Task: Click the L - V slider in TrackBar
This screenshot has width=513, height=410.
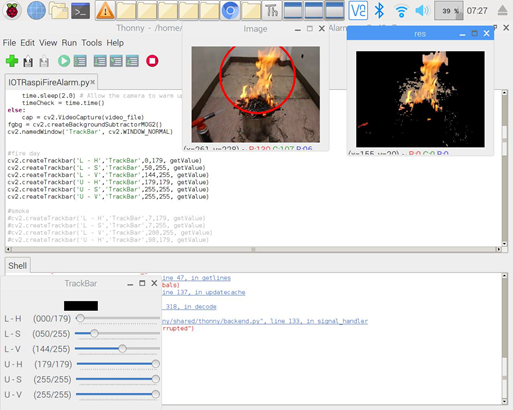Action: (x=117, y=349)
